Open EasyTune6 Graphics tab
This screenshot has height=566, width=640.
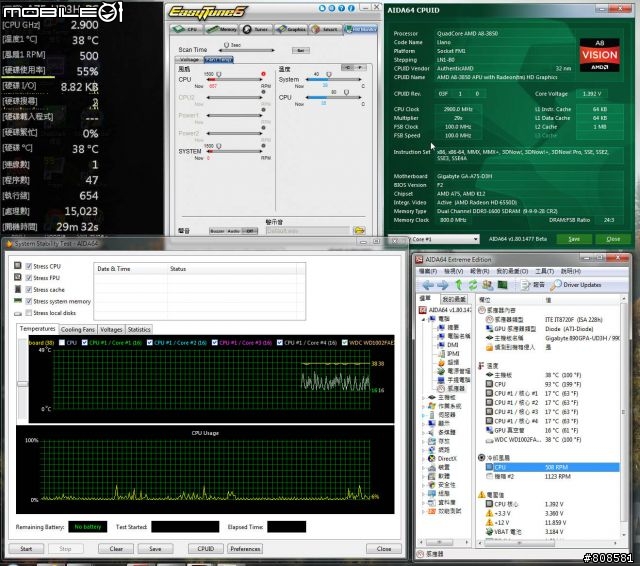(x=291, y=29)
